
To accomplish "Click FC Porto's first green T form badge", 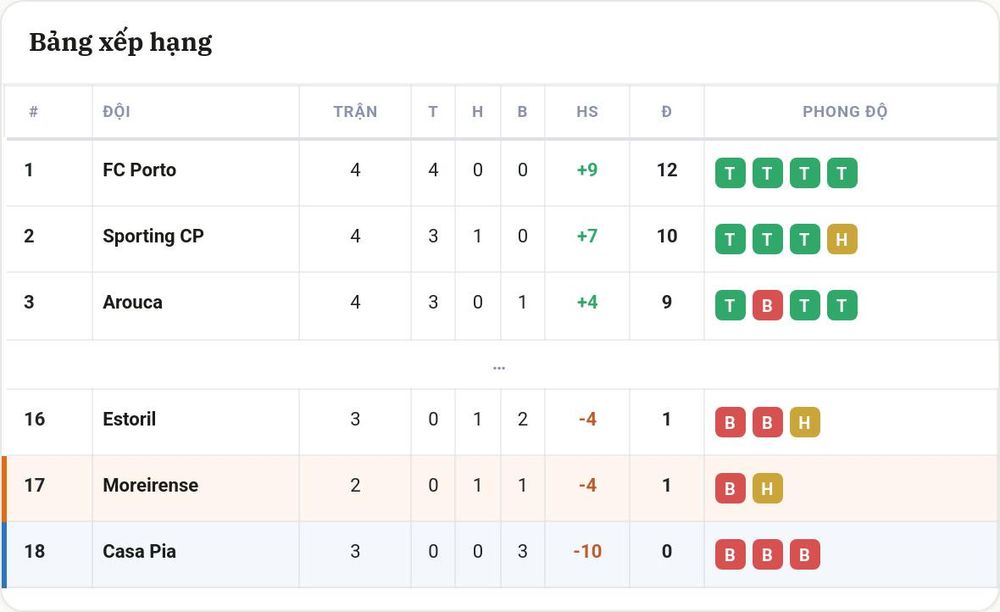I will coord(730,173).
